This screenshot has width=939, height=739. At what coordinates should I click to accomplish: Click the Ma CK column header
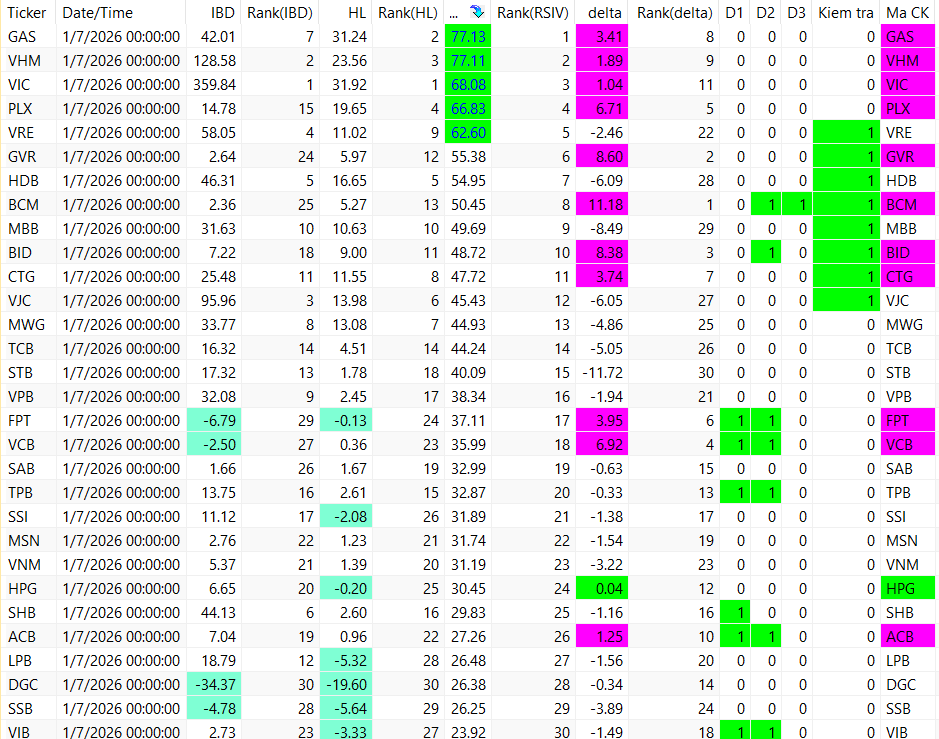[x=907, y=13]
